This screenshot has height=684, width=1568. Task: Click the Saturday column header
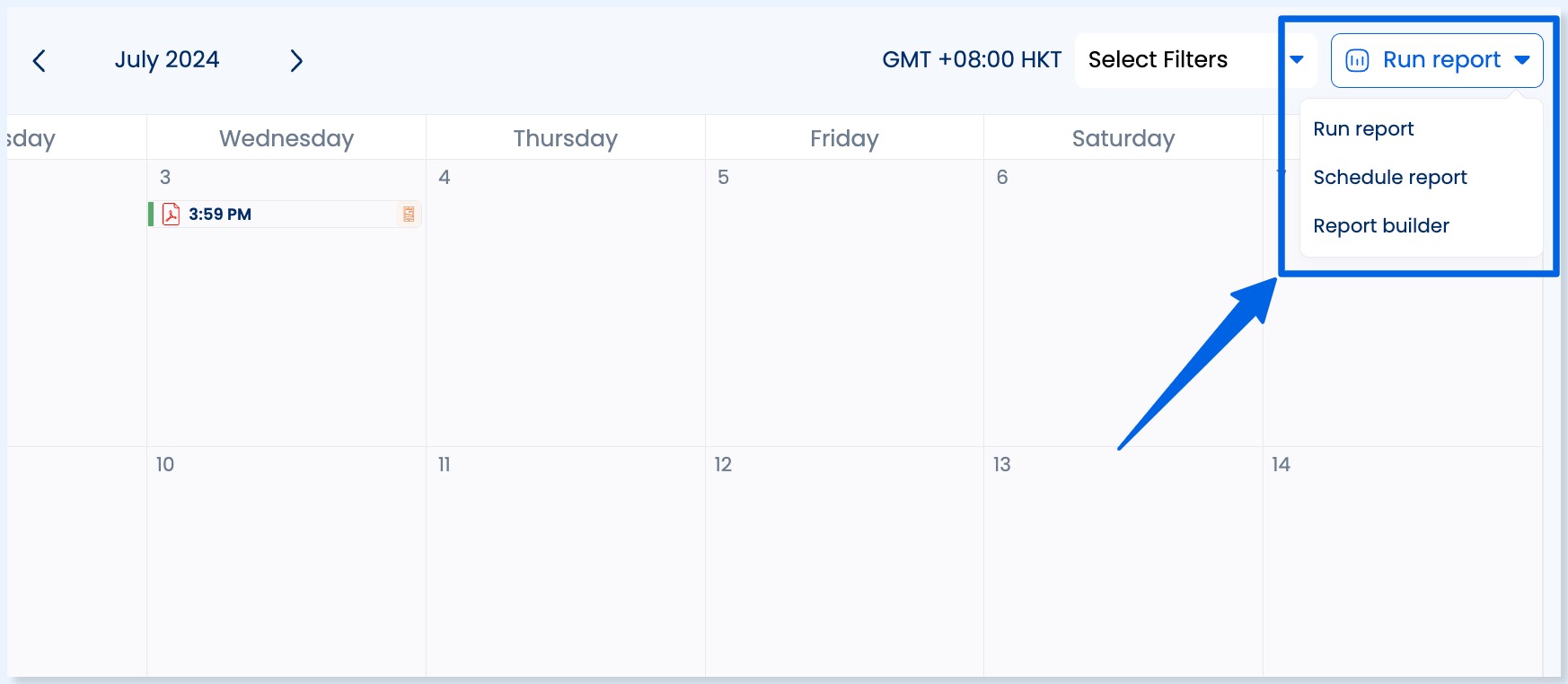tap(1123, 137)
